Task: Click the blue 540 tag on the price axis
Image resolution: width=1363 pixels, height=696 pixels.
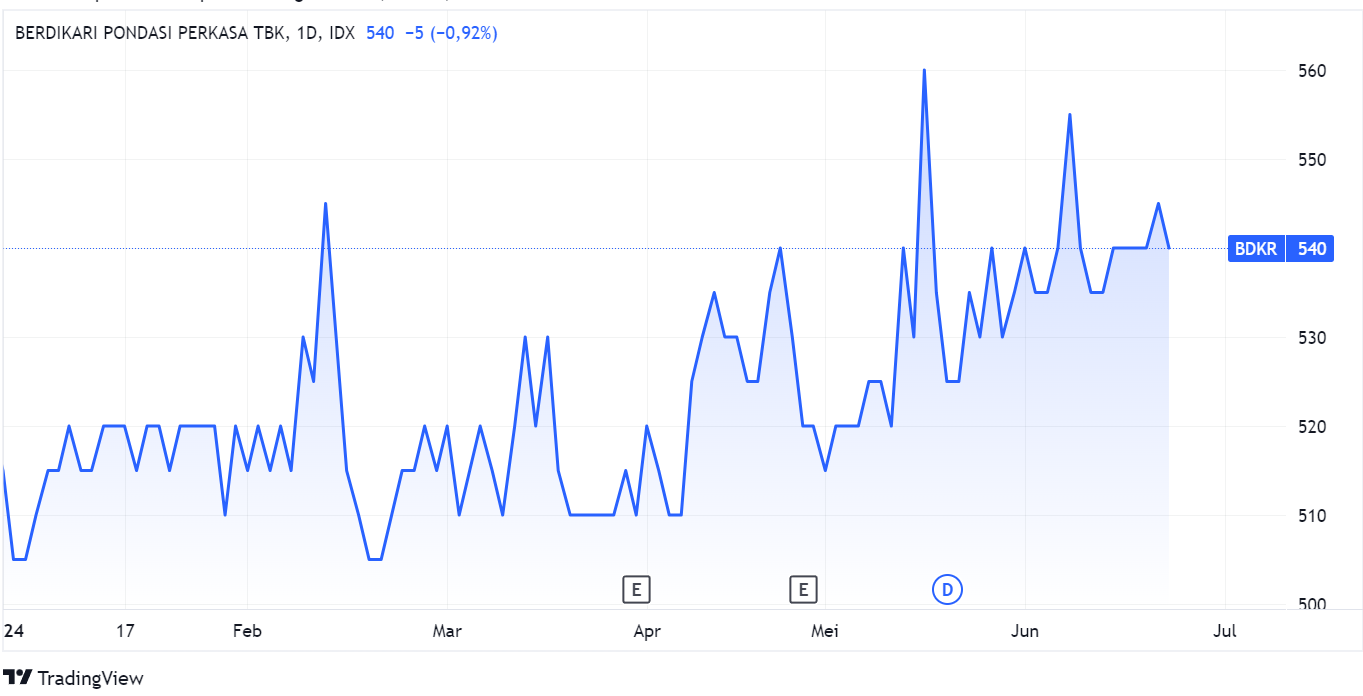Action: tap(1311, 249)
